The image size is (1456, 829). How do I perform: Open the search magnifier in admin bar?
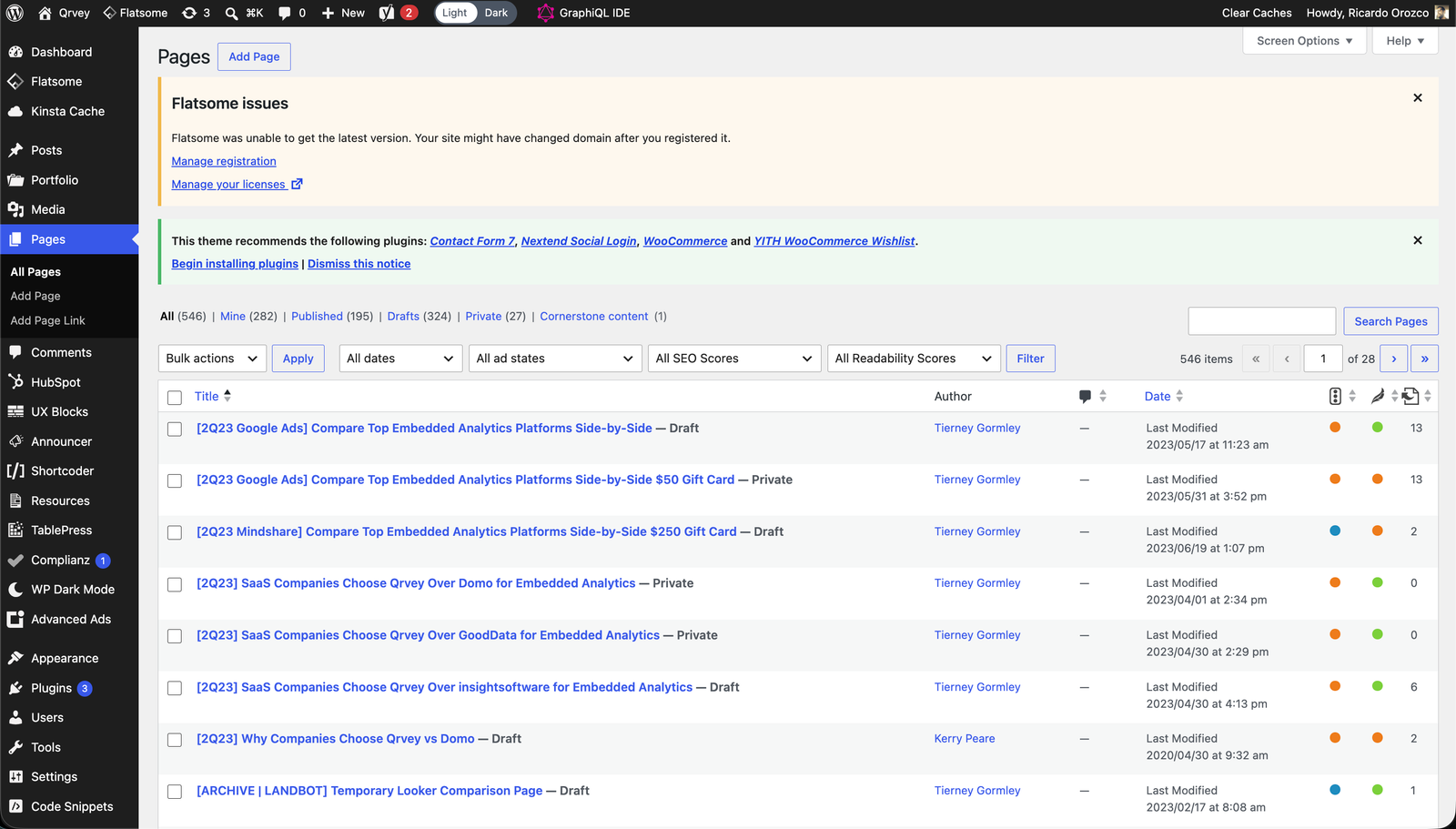click(x=231, y=13)
